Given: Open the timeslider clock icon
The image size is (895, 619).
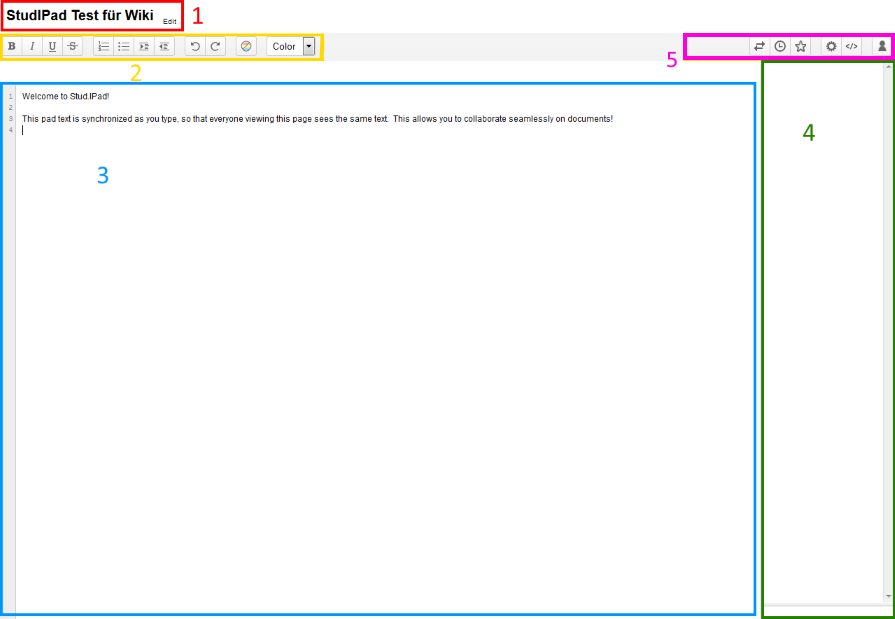Looking at the screenshot, I should [780, 46].
